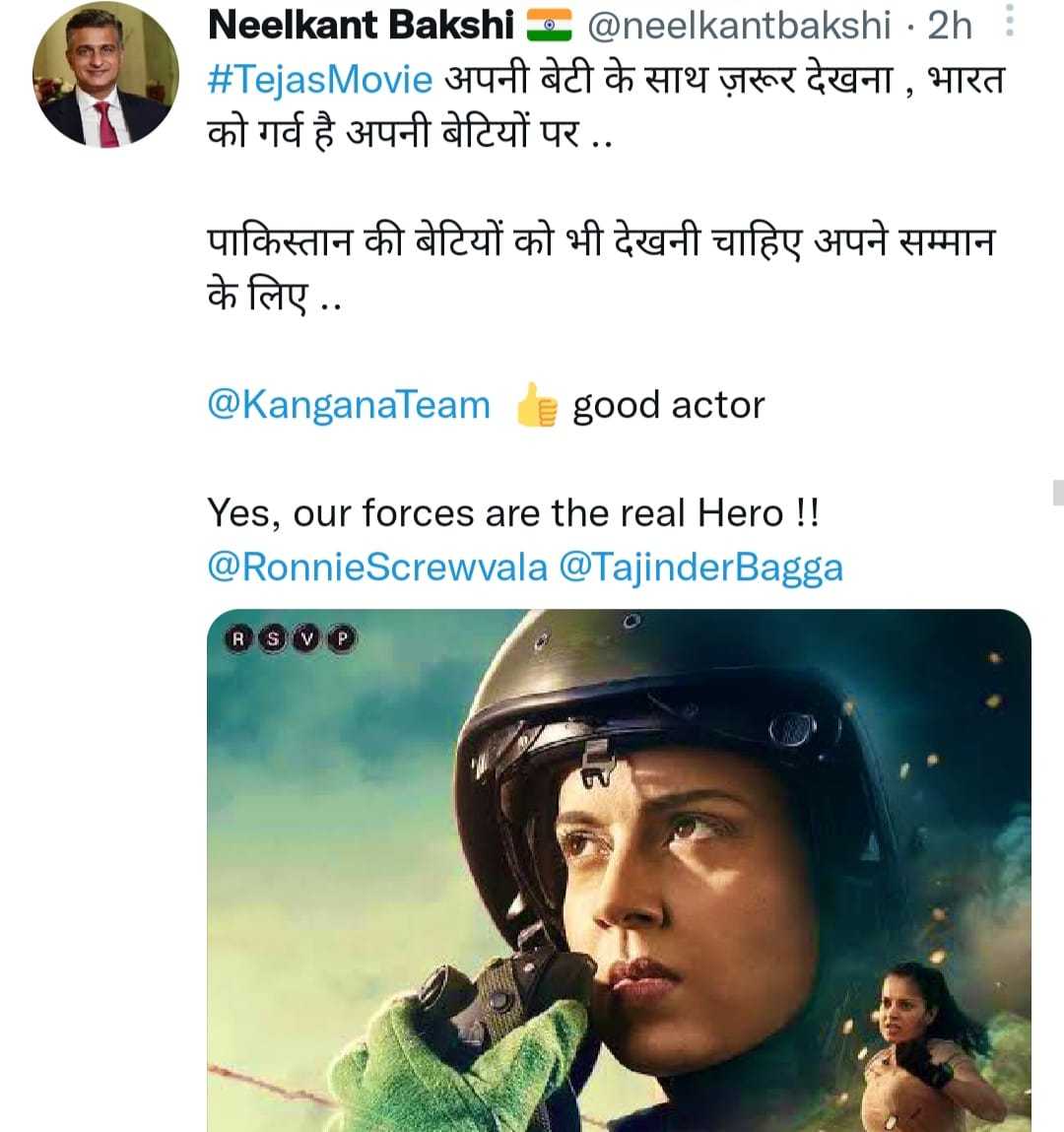1064x1132 pixels.
Task: Click the Indian flag emoji beside the name
Action: pos(549,27)
